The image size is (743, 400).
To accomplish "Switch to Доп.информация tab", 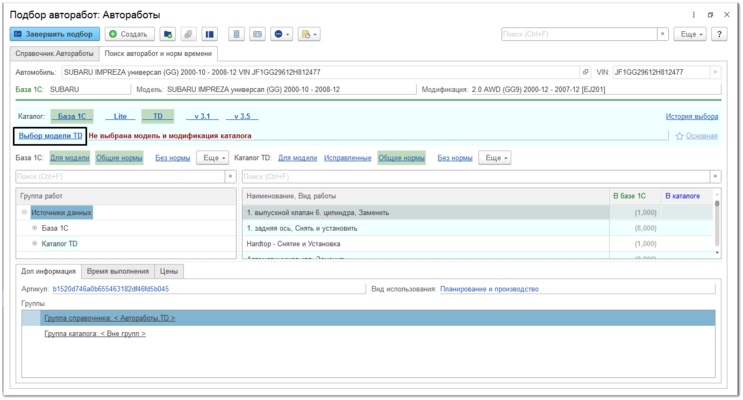I will pos(48,271).
